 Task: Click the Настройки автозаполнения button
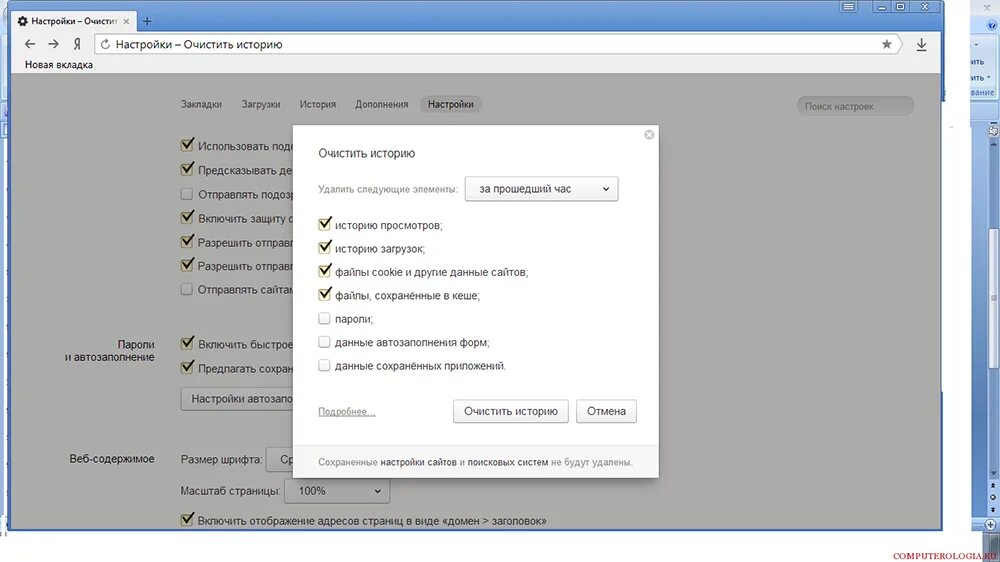[237, 399]
